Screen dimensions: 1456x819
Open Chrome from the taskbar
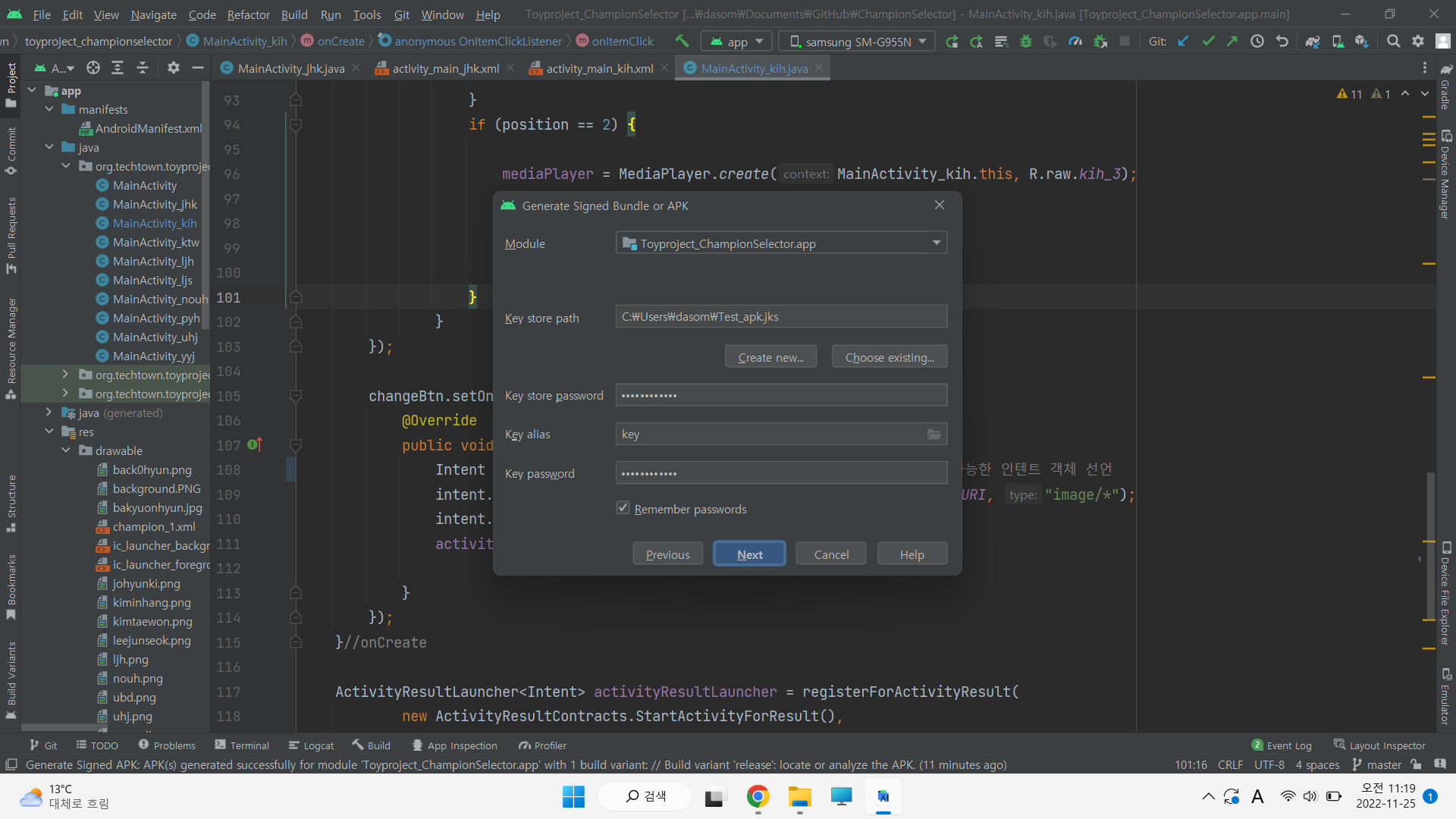pyautogui.click(x=758, y=796)
